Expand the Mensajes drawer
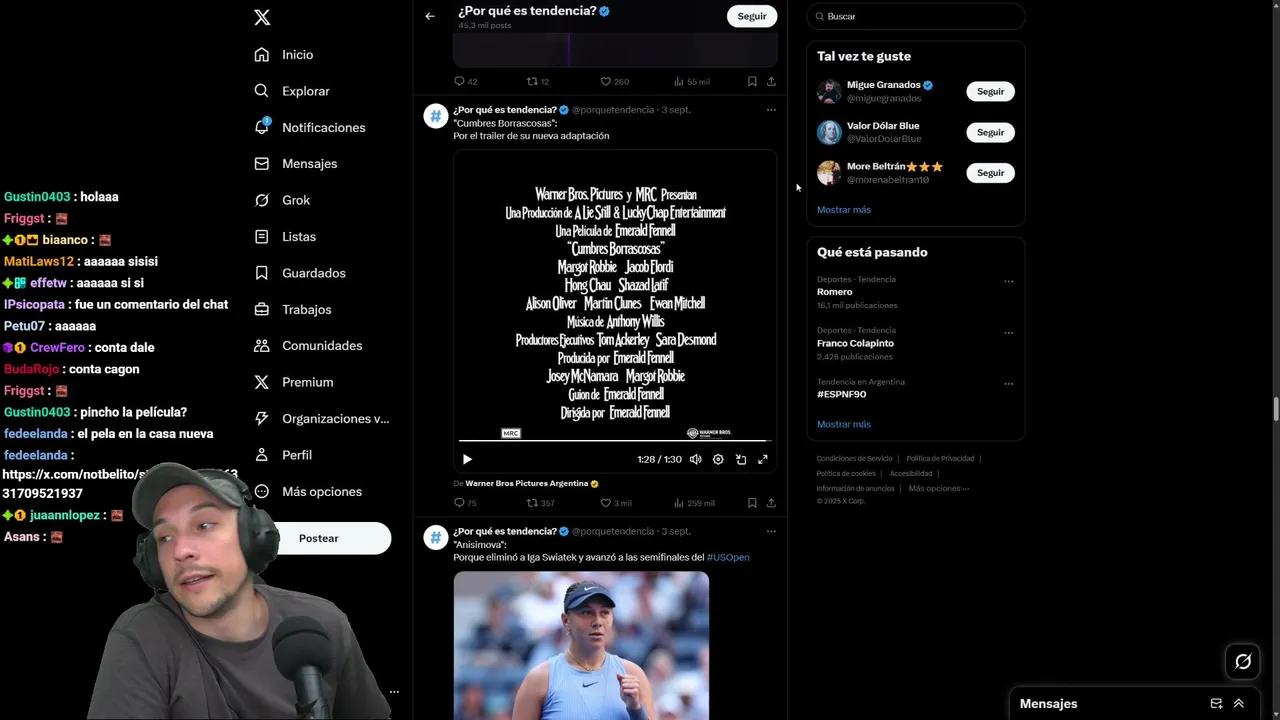 click(x=1239, y=704)
